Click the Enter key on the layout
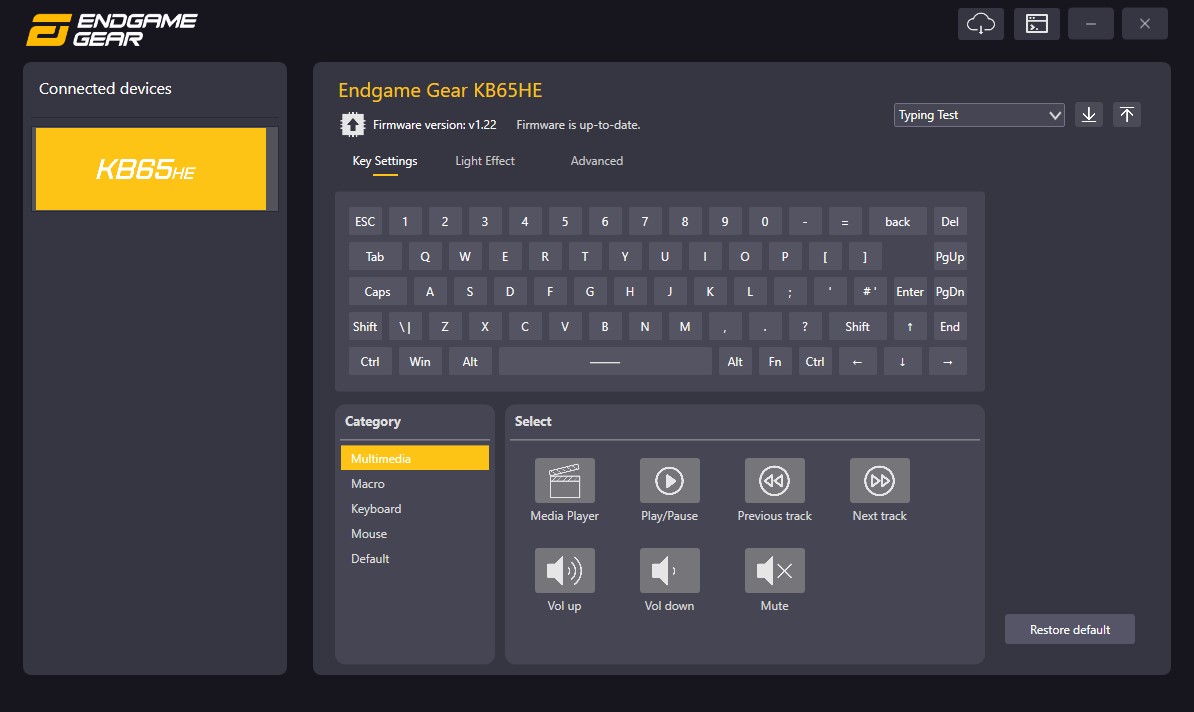This screenshot has height=712, width=1194. point(910,292)
